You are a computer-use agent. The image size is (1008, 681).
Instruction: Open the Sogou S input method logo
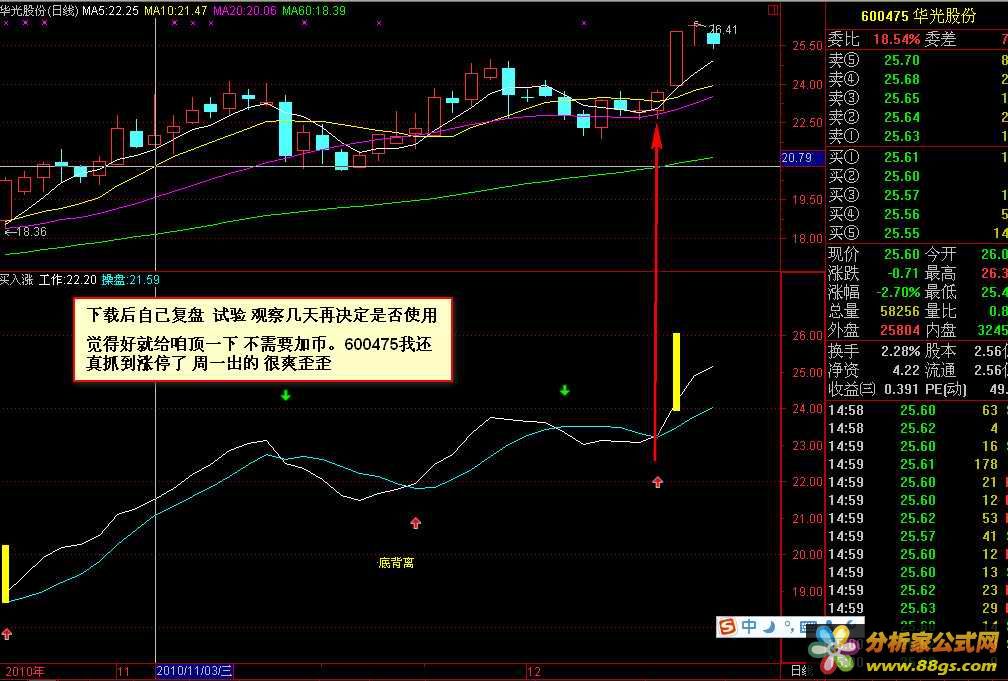pyautogui.click(x=728, y=626)
